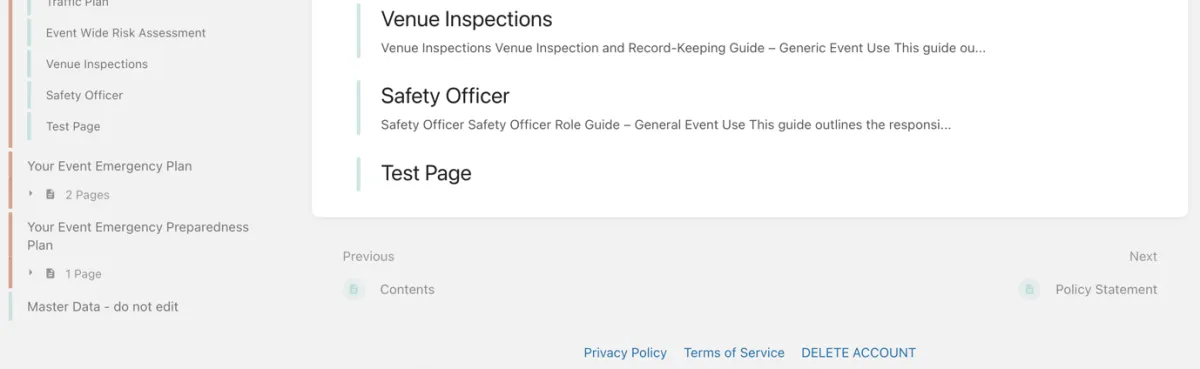Click the DELETE ACCOUNT link
Viewport: 1200px width, 369px height.
click(858, 353)
